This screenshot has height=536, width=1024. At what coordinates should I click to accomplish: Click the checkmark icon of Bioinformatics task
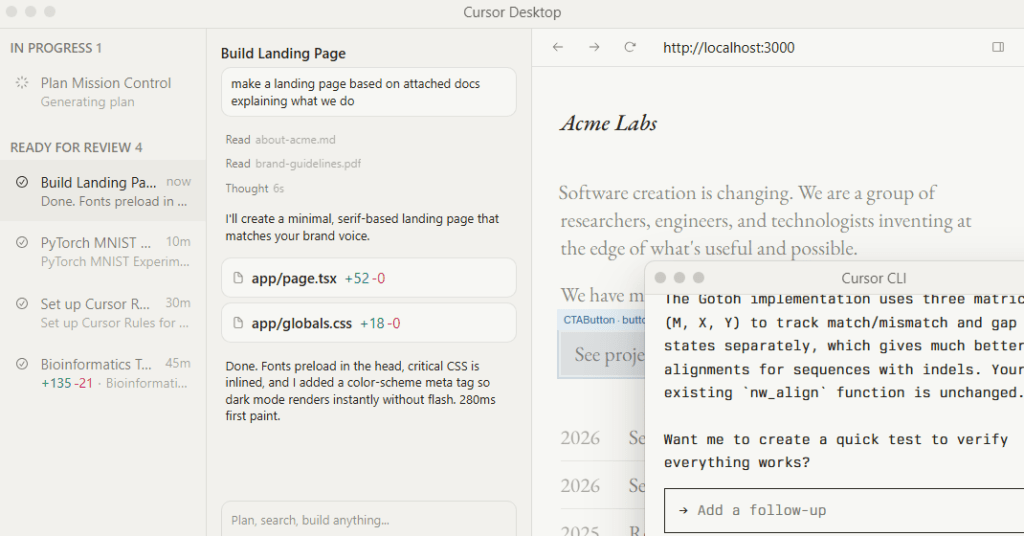[x=22, y=364]
